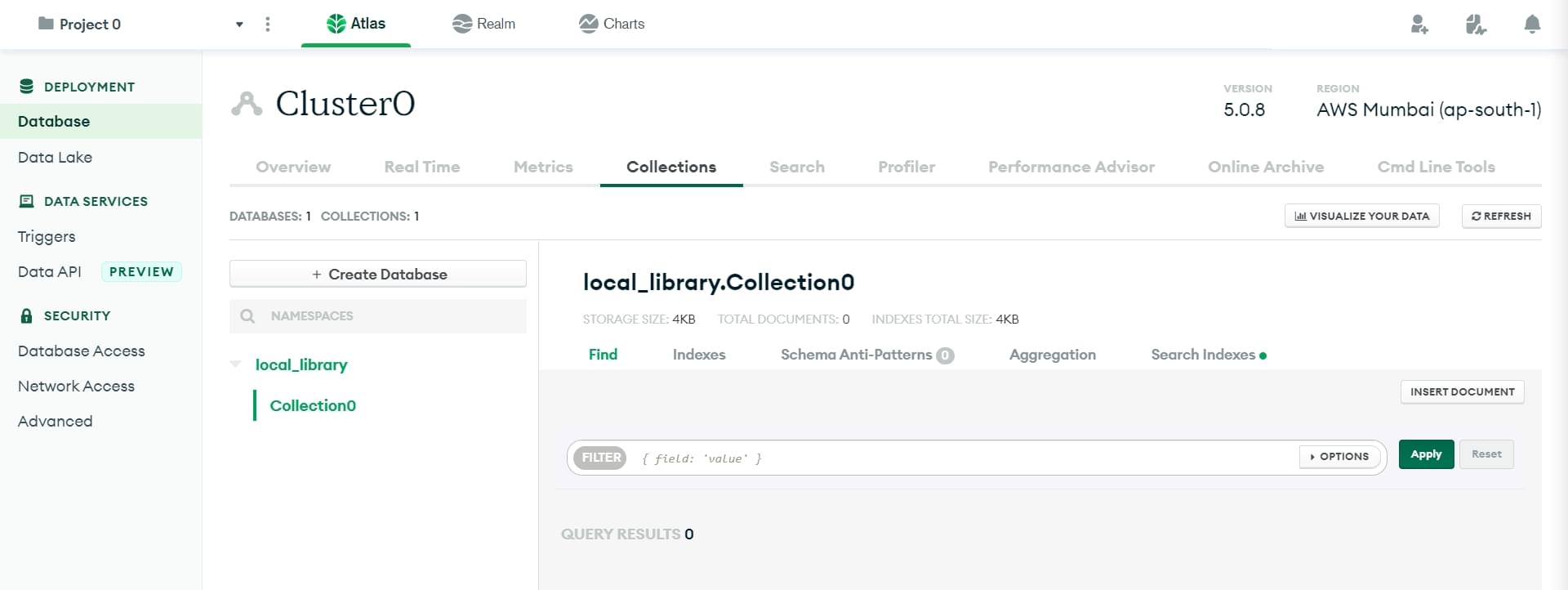
Task: Click the invite user icon
Action: 1419,25
